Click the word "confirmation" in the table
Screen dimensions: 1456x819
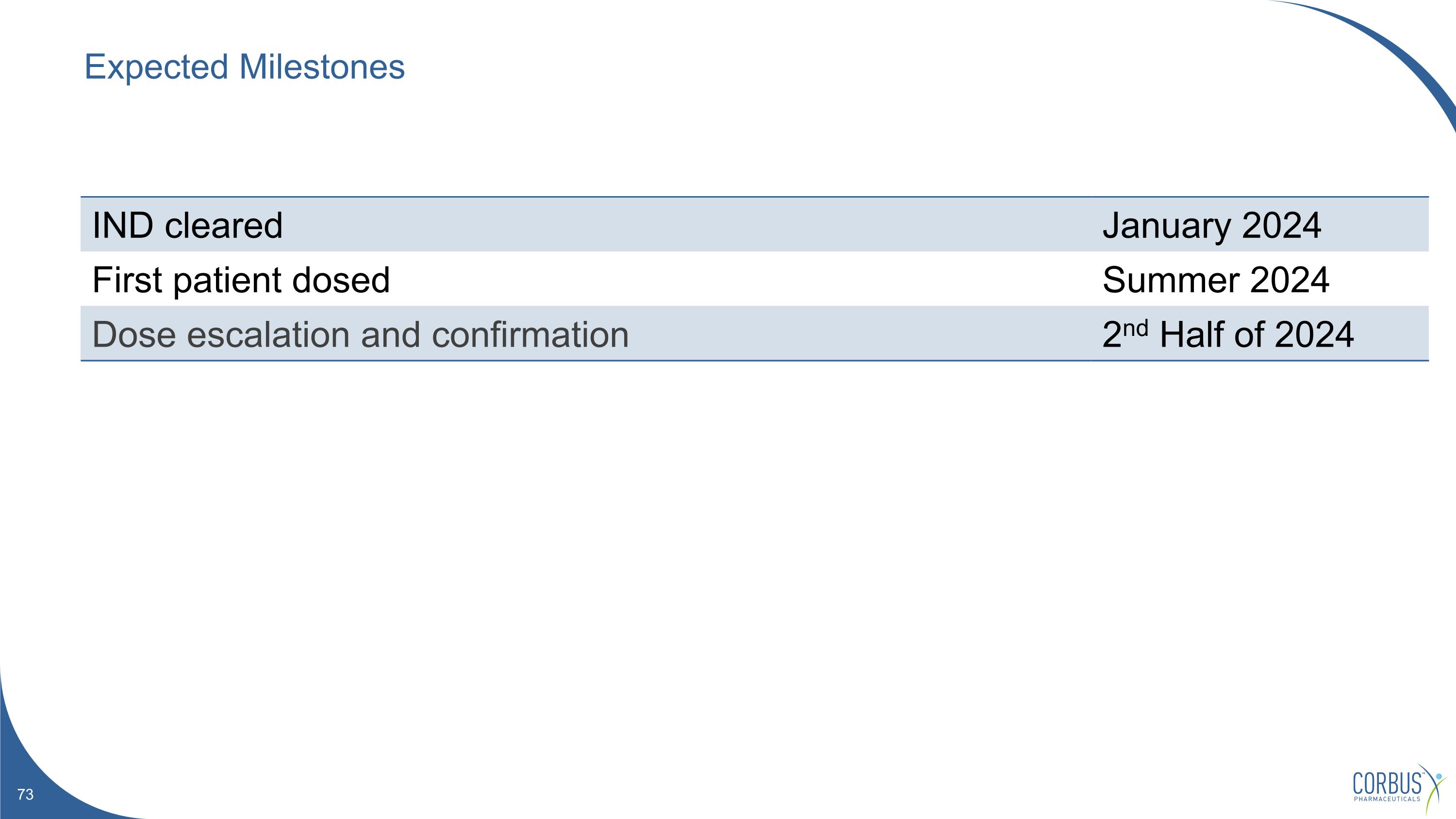(x=530, y=334)
